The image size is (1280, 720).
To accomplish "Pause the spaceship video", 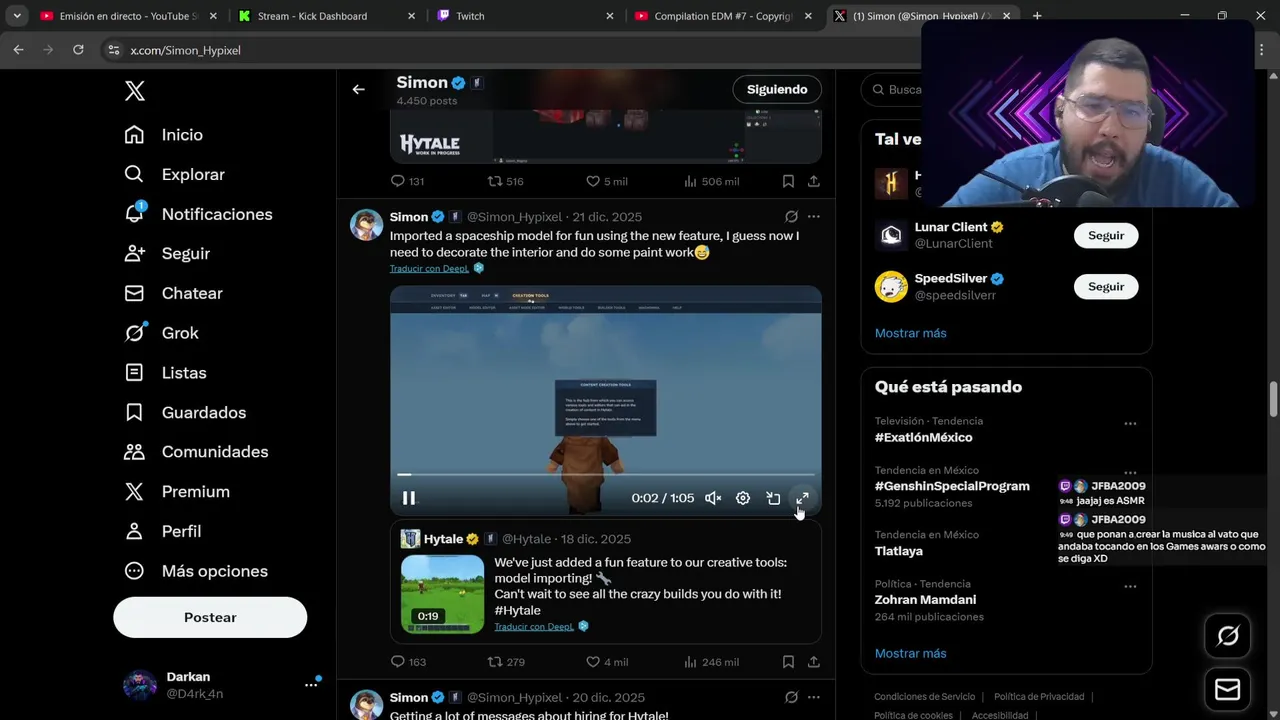I will pyautogui.click(x=408, y=498).
